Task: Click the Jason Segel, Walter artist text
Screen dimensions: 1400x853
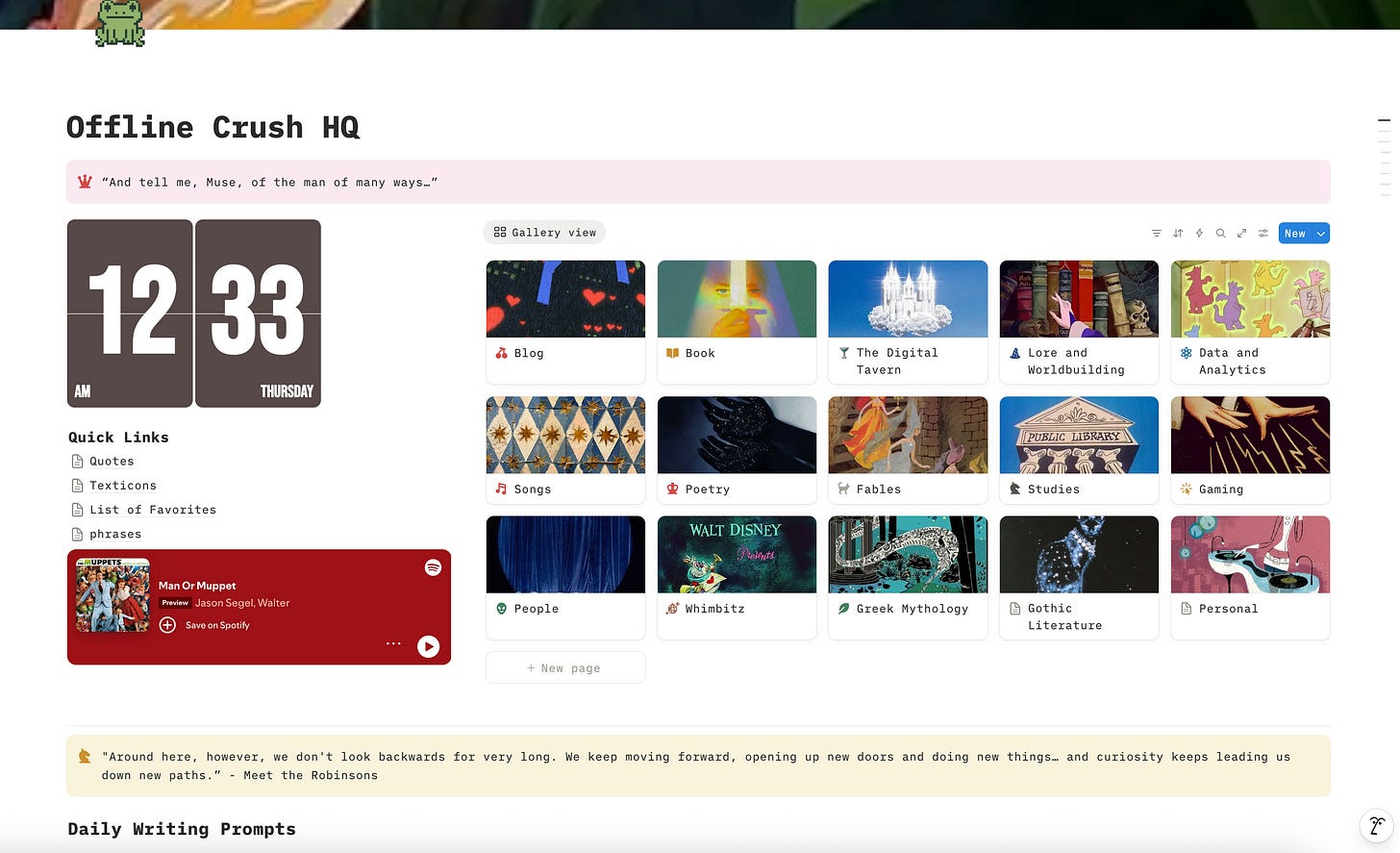Action: click(242, 603)
